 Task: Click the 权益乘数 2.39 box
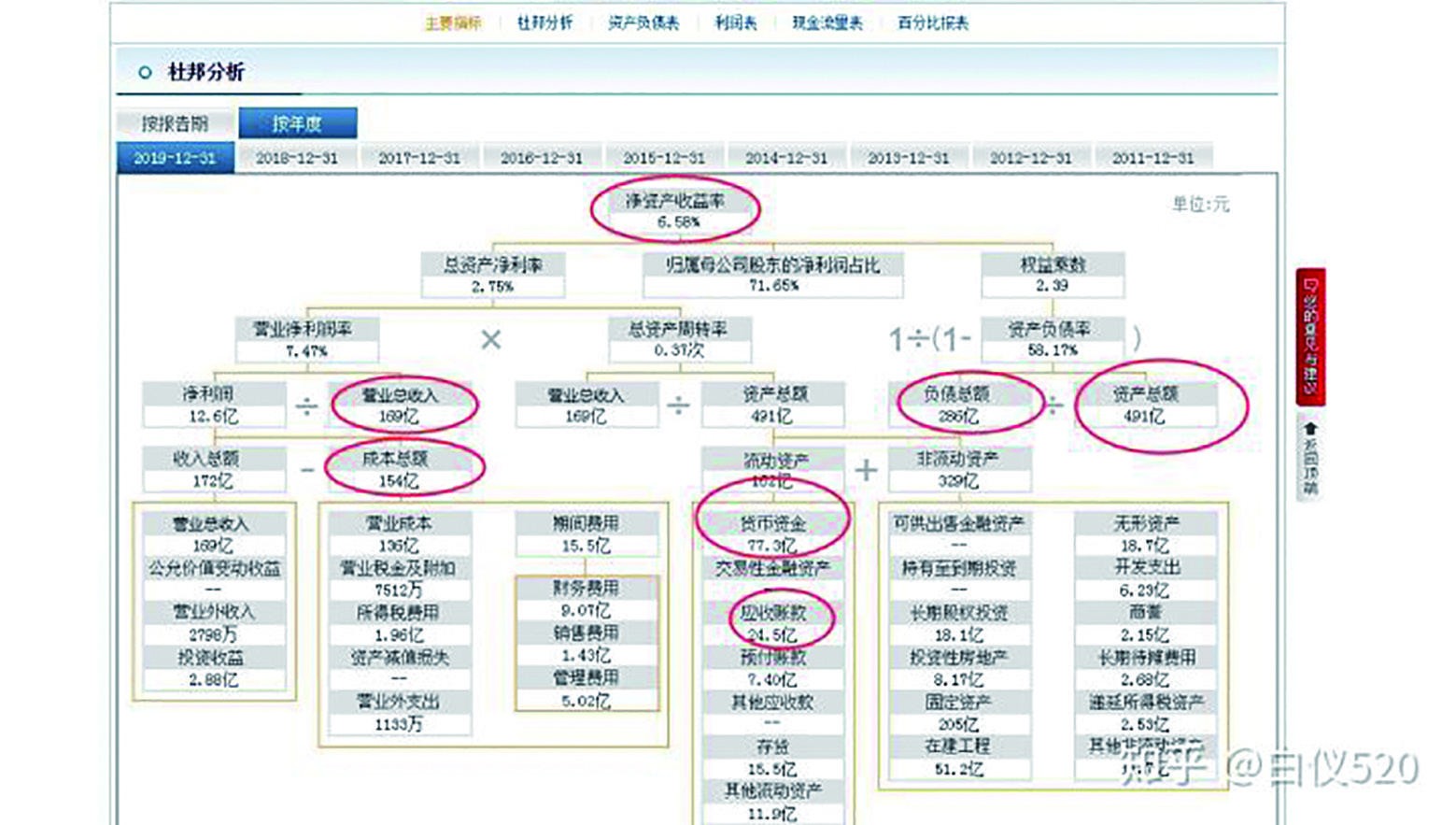(x=1053, y=275)
